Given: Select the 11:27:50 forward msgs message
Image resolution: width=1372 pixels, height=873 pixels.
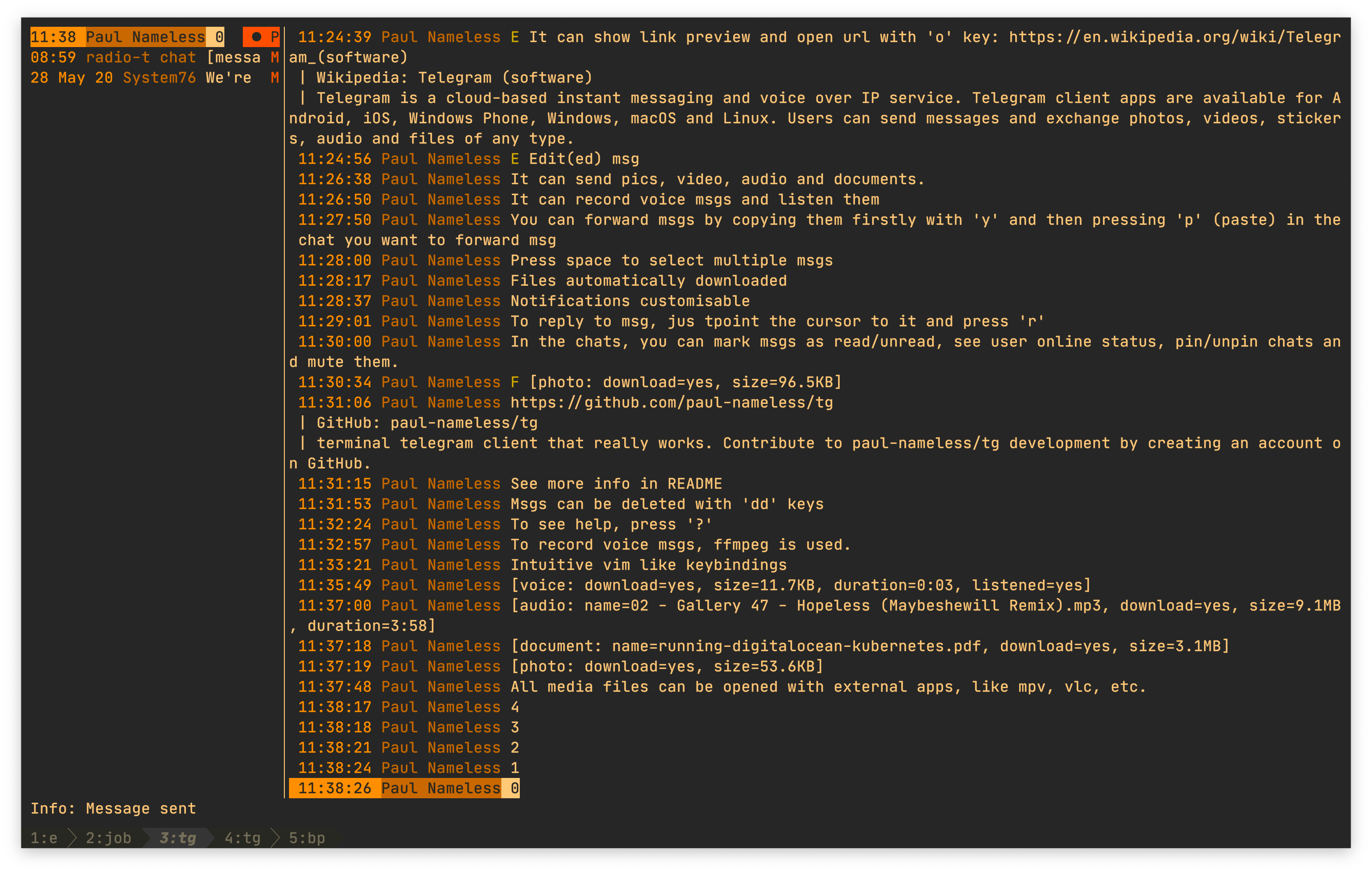Looking at the screenshot, I should click(815, 230).
